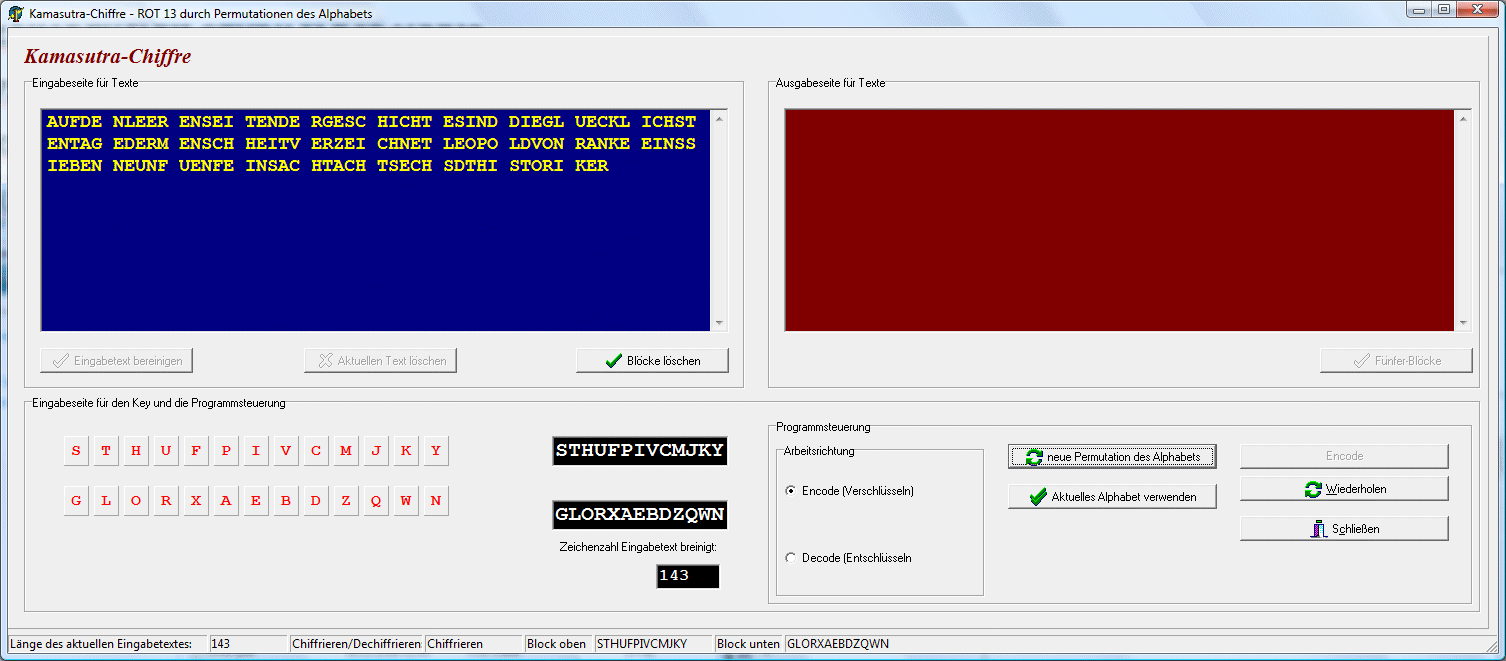The image size is (1506, 661).
Task: Click the Wiederholen button
Action: 1344,489
